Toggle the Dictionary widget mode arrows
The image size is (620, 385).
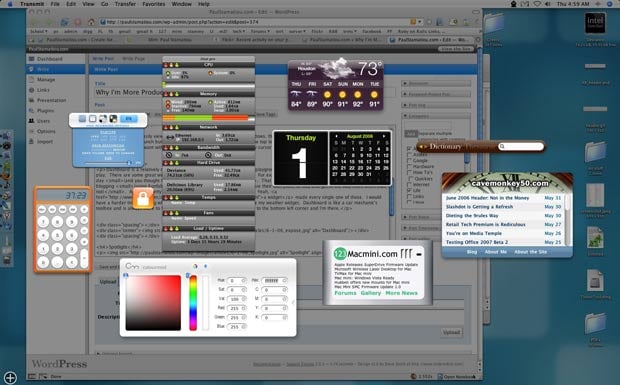click(x=423, y=147)
